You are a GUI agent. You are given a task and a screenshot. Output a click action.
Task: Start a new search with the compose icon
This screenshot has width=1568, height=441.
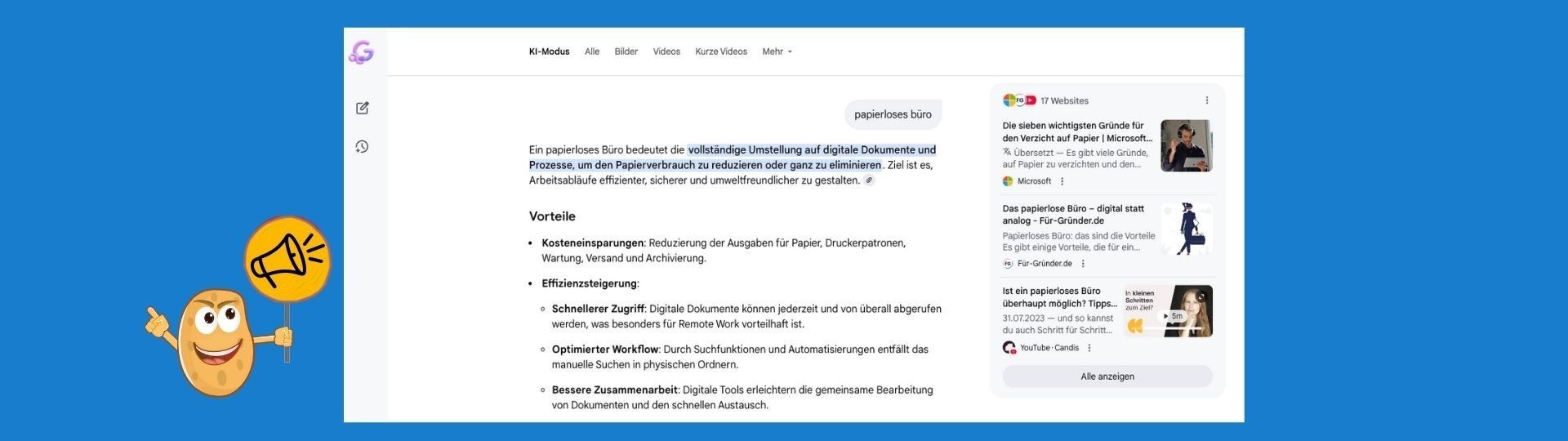tap(363, 108)
